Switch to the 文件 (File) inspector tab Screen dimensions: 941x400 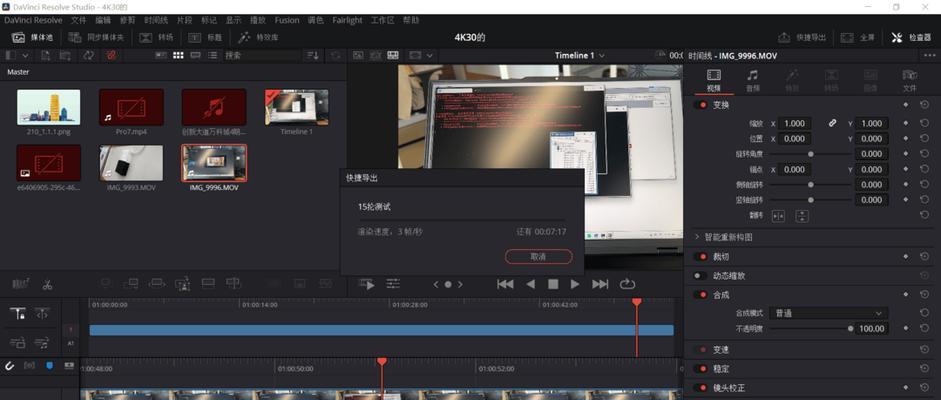point(910,80)
